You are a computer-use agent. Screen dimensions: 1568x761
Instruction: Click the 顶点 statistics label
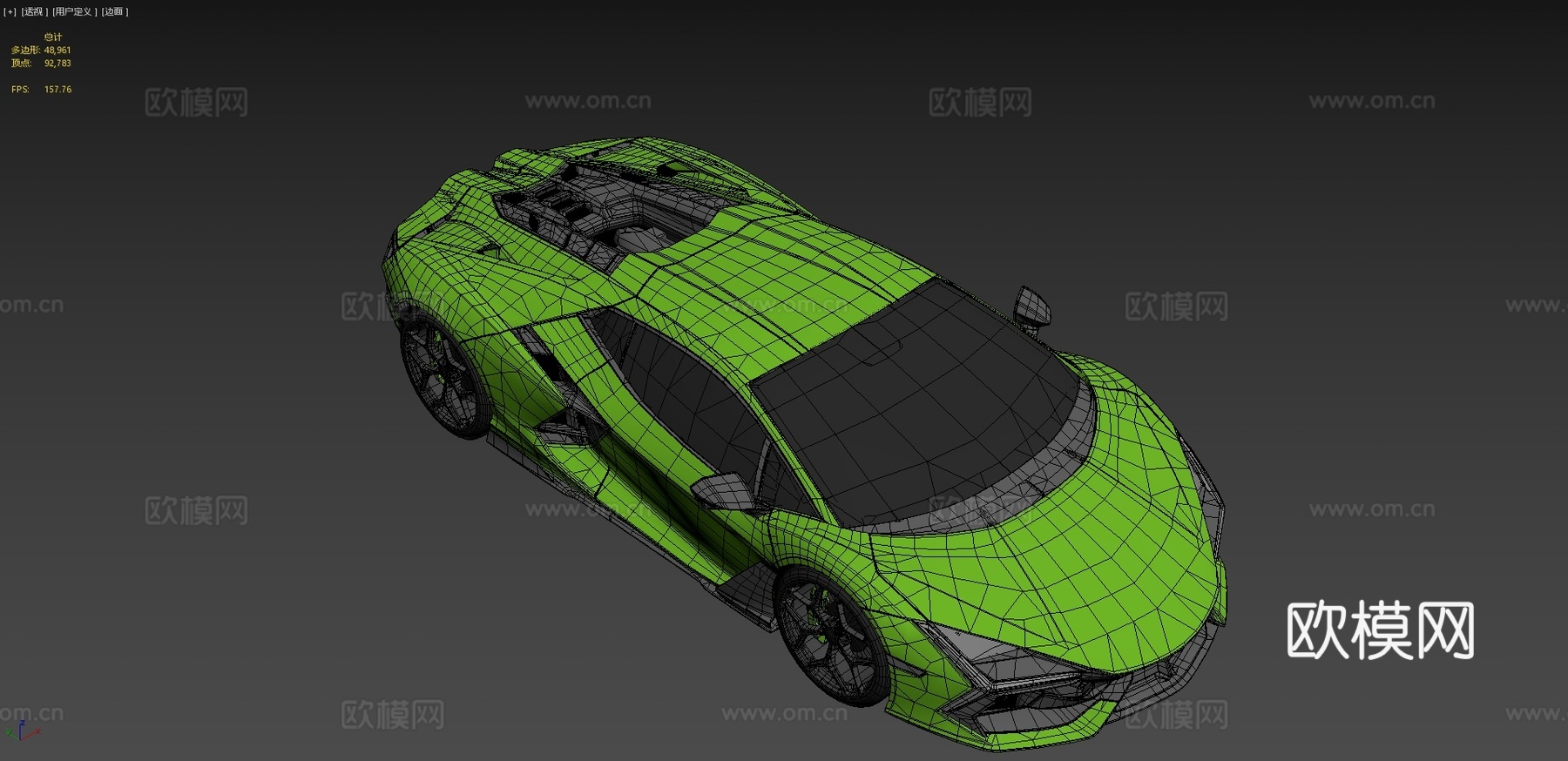(x=21, y=64)
